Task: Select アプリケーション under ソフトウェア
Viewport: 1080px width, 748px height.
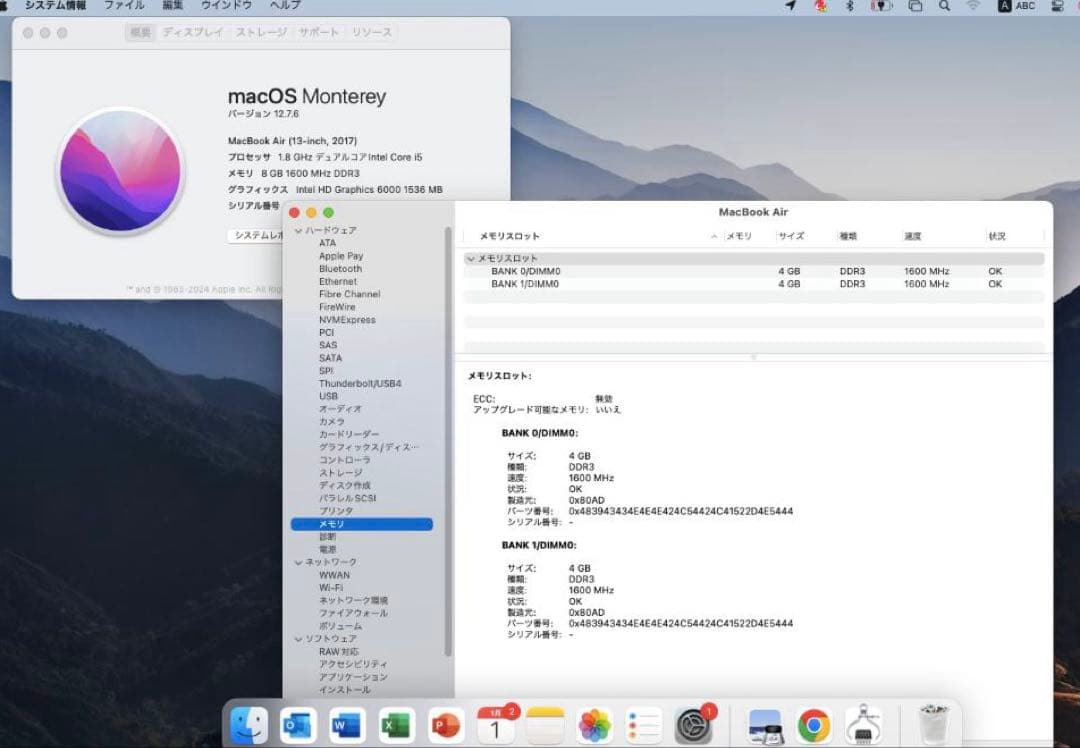Action: coord(353,678)
